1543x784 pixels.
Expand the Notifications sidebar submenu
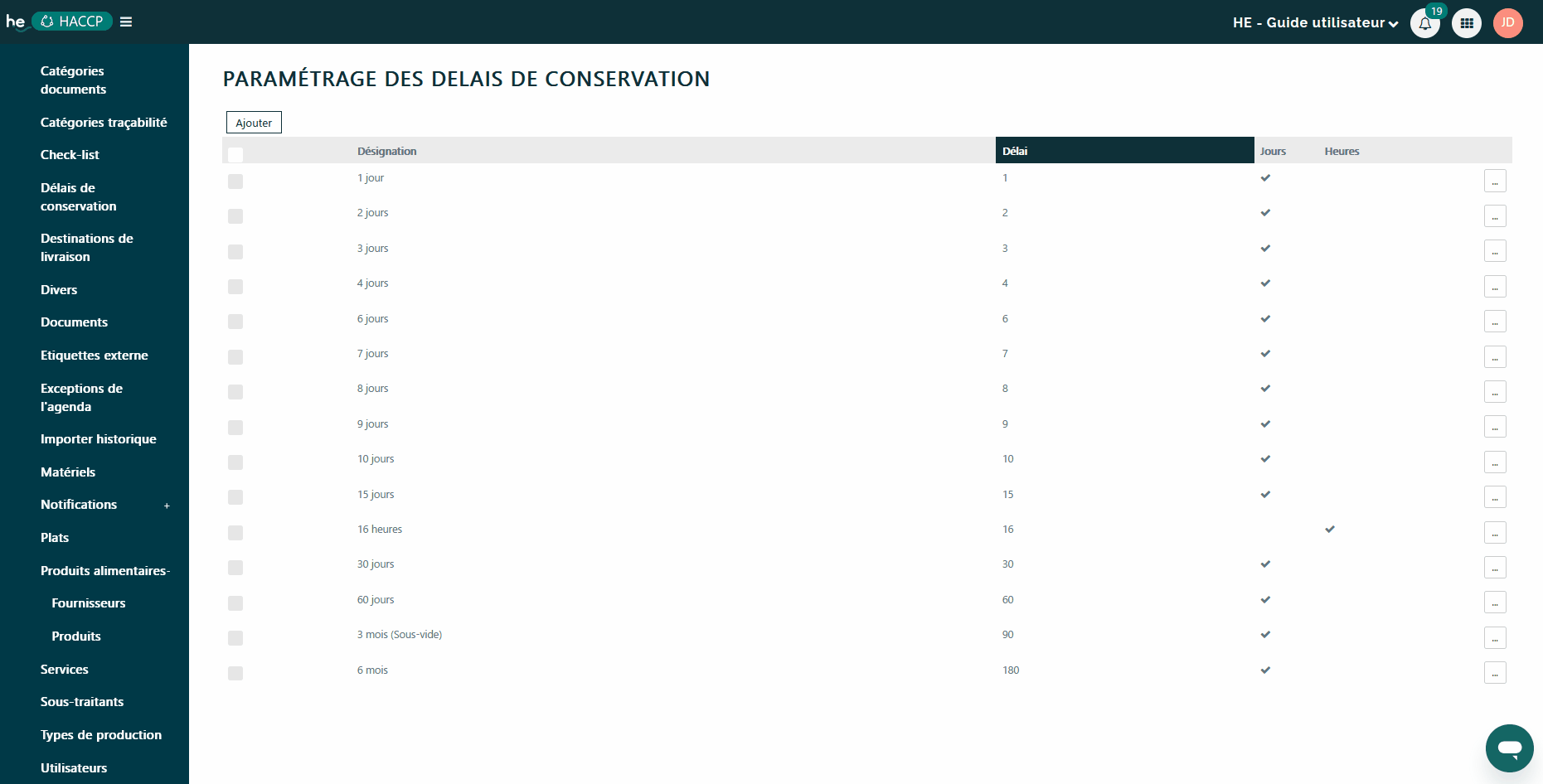(x=167, y=506)
